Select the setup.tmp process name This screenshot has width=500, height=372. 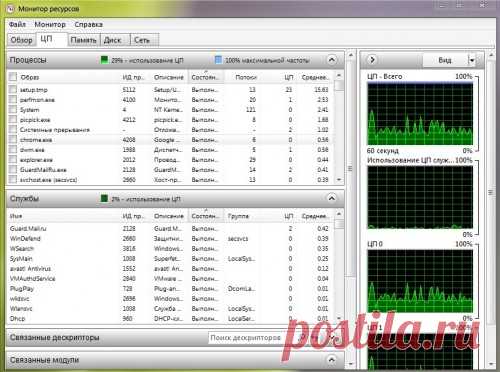tap(34, 90)
